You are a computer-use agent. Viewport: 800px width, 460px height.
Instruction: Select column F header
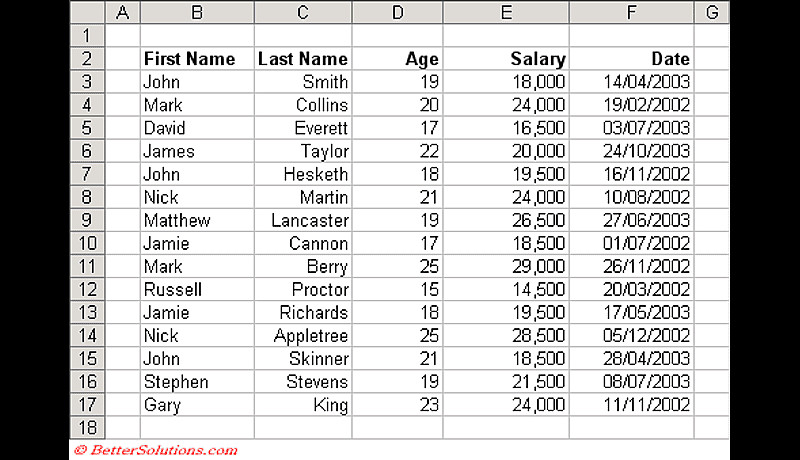click(x=631, y=12)
